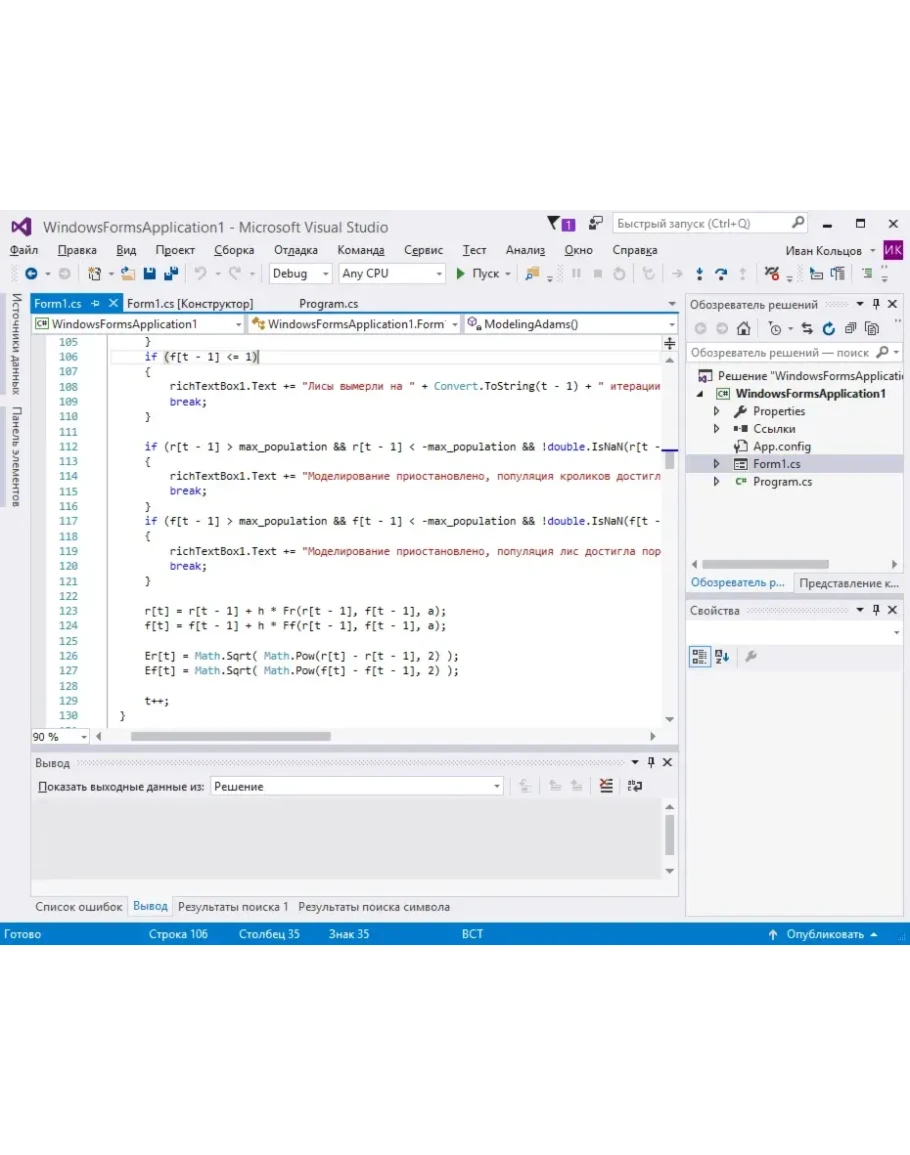
Task: Open the Any CPU platform dropdown
Action: (392, 273)
